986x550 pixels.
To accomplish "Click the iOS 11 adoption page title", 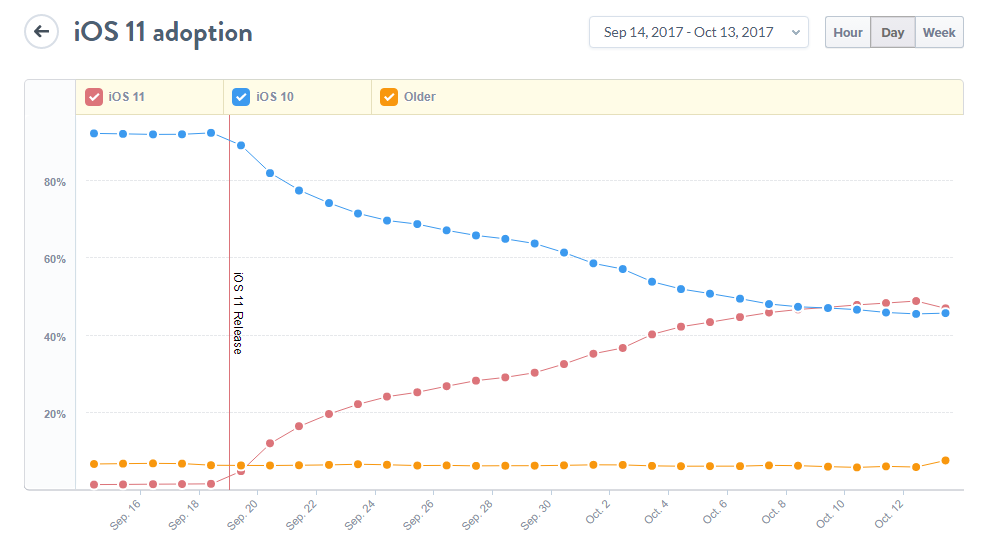I will pos(163,32).
